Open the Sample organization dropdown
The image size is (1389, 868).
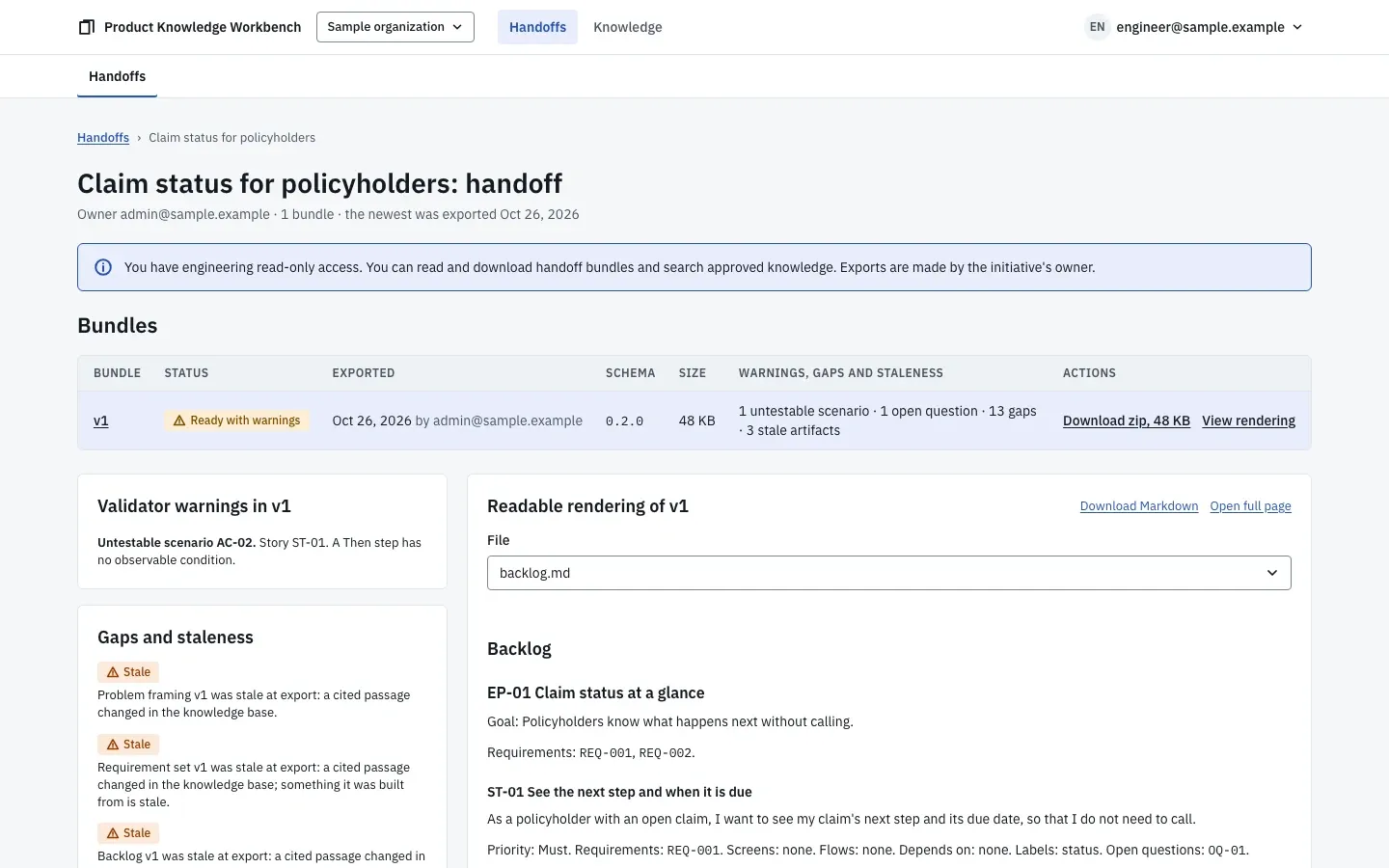[395, 27]
